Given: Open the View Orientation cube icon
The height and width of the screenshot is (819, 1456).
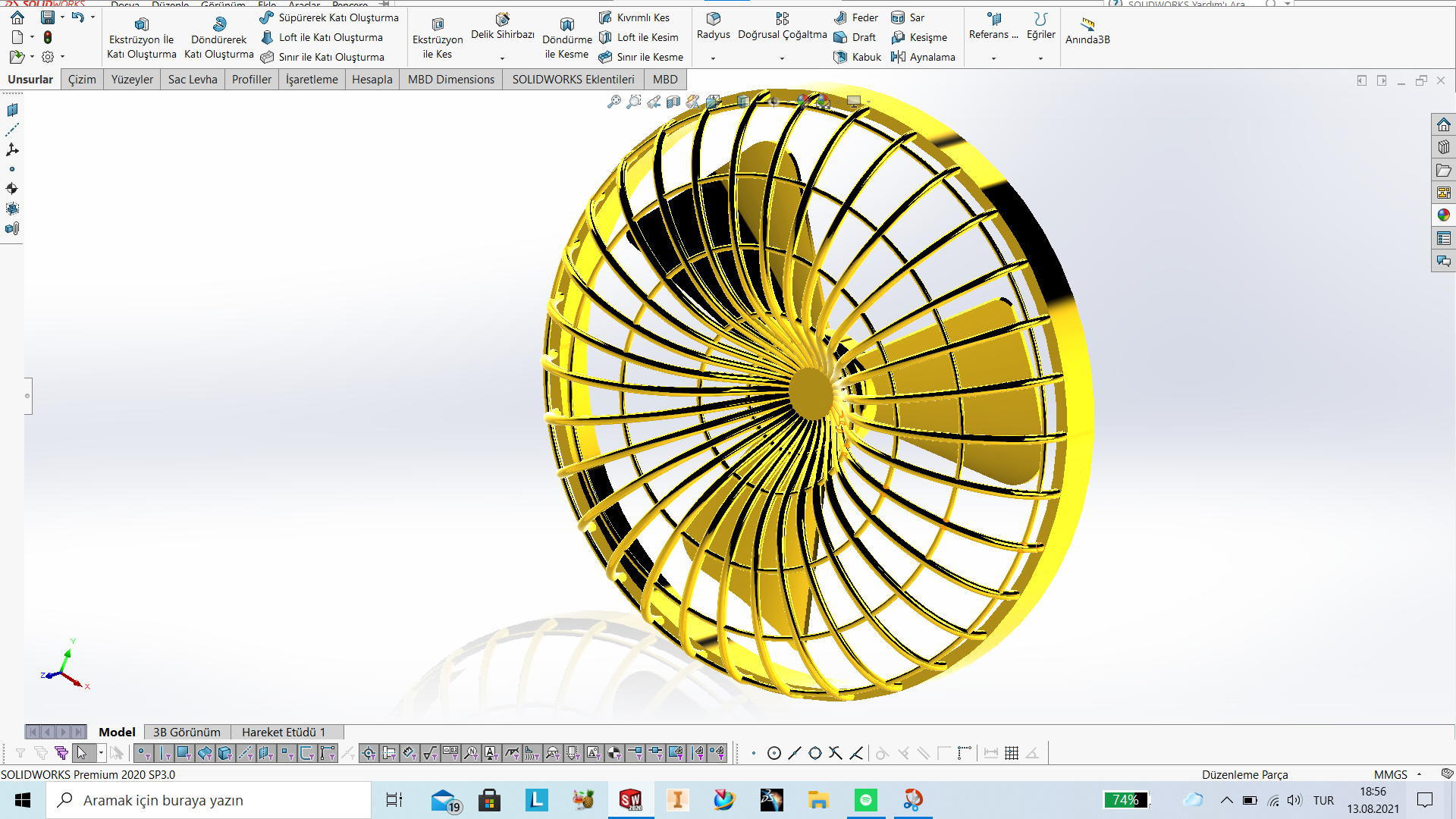Looking at the screenshot, I should click(x=714, y=102).
